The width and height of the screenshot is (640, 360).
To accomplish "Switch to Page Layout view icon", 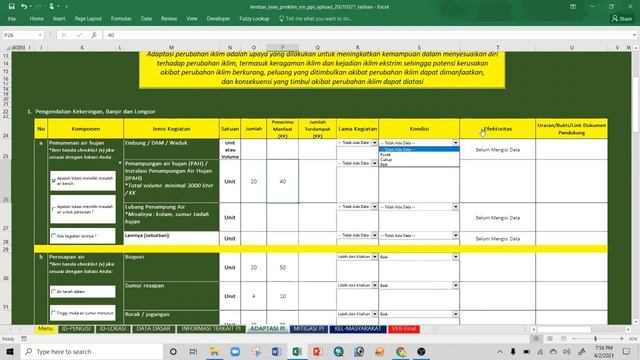I will [x=550, y=339].
